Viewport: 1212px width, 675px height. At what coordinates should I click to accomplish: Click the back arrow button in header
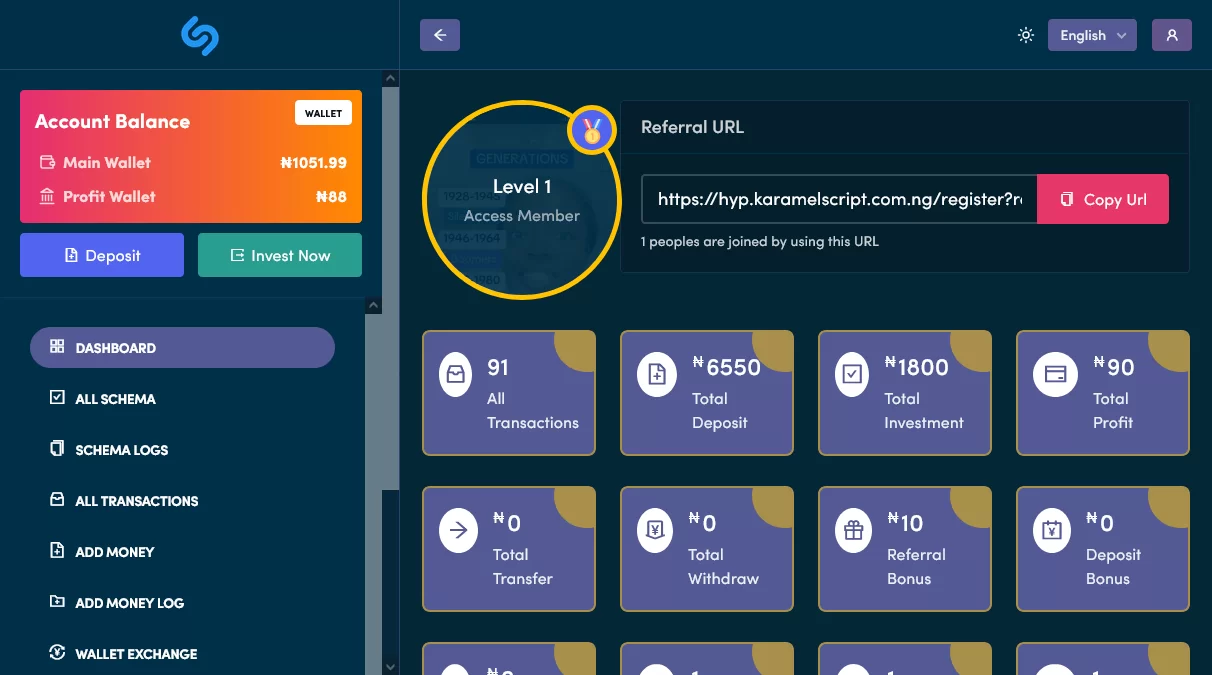pyautogui.click(x=440, y=35)
